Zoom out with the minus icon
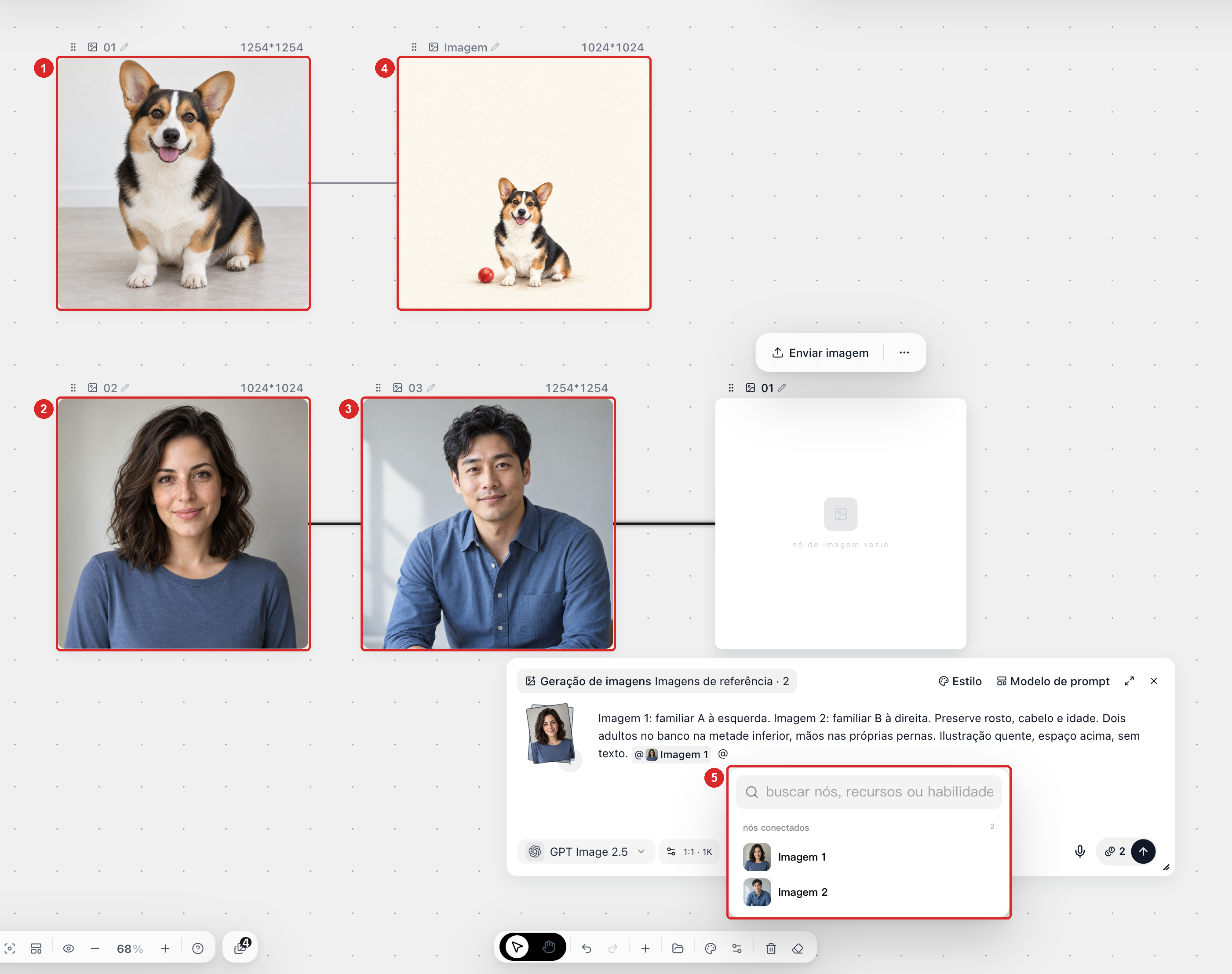The width and height of the screenshot is (1232, 974). (95, 949)
